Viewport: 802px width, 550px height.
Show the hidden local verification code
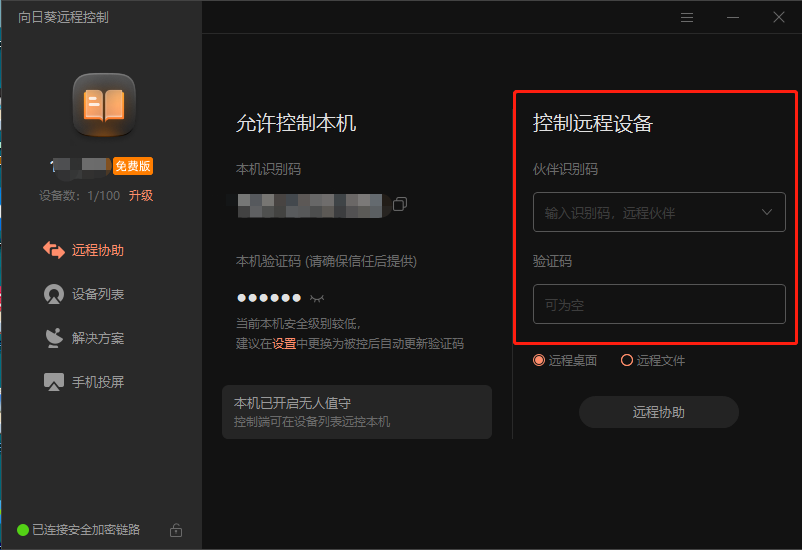click(x=318, y=298)
